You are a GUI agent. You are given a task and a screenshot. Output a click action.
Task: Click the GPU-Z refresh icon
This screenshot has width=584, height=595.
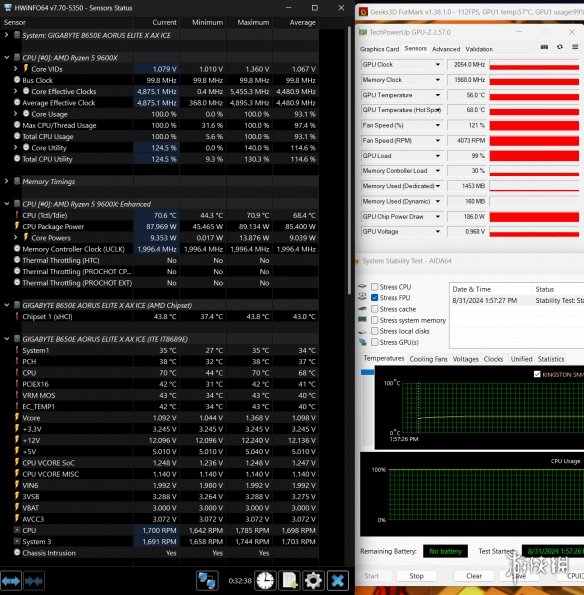[560, 47]
